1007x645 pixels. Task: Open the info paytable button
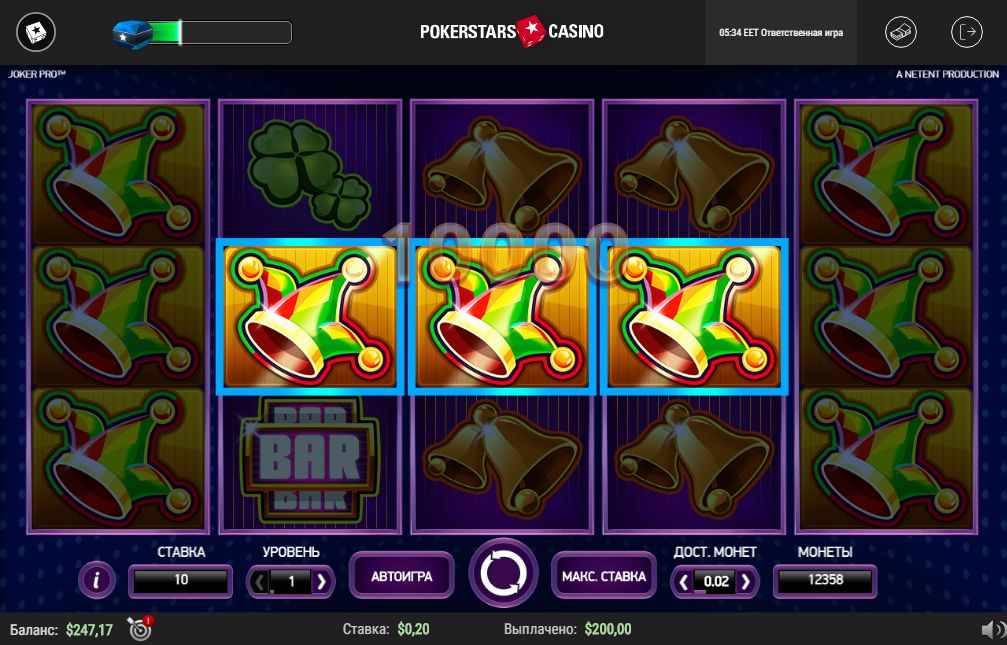[x=96, y=581]
